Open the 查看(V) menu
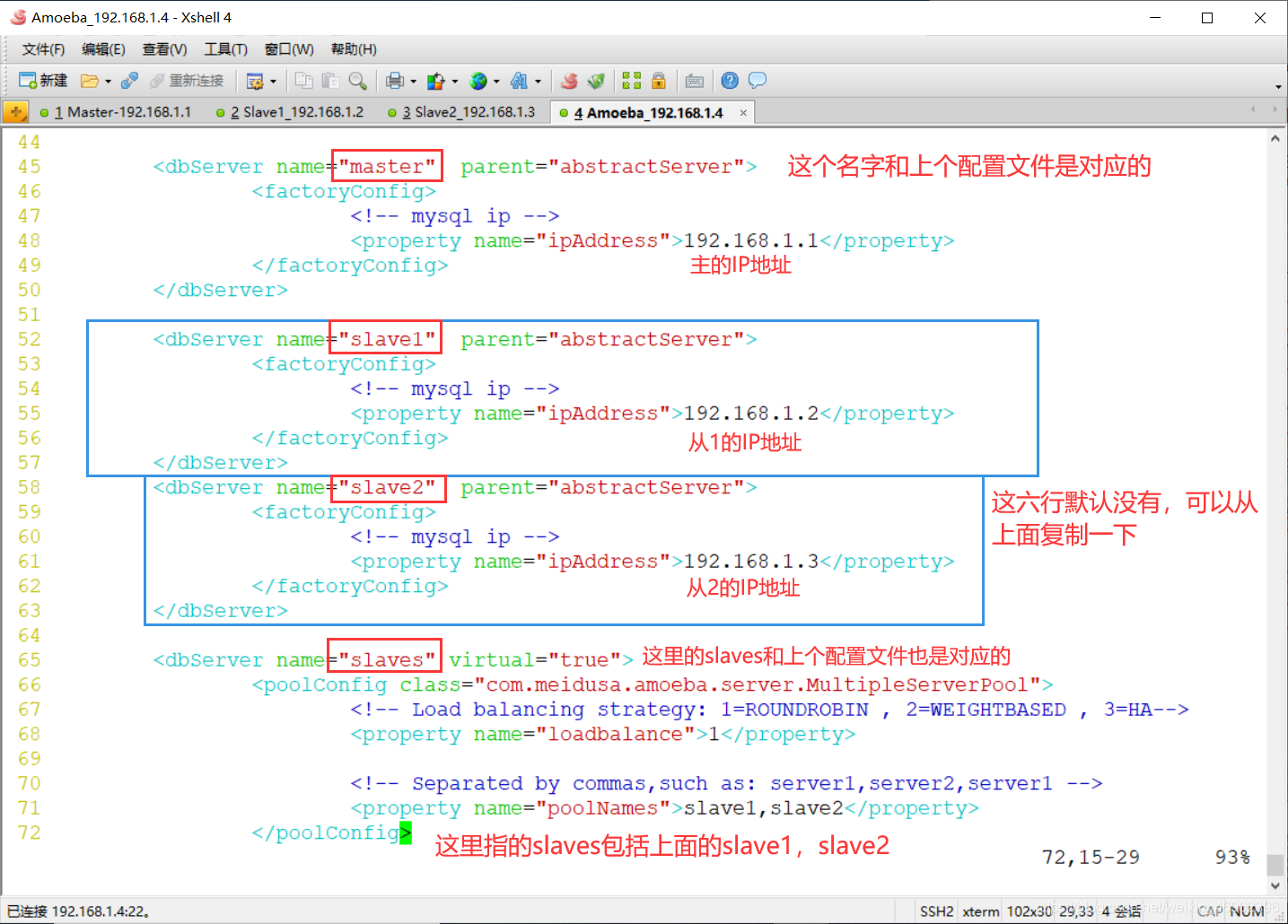 pyautogui.click(x=164, y=49)
